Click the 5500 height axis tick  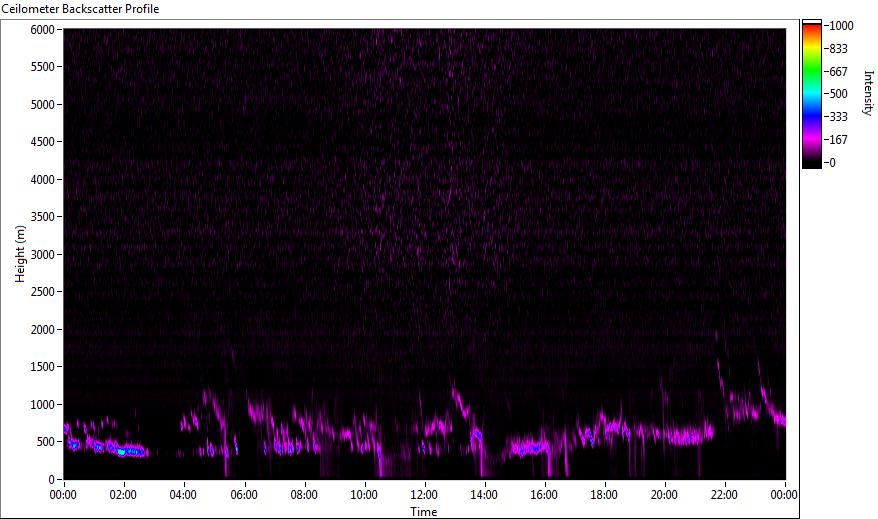click(43, 67)
